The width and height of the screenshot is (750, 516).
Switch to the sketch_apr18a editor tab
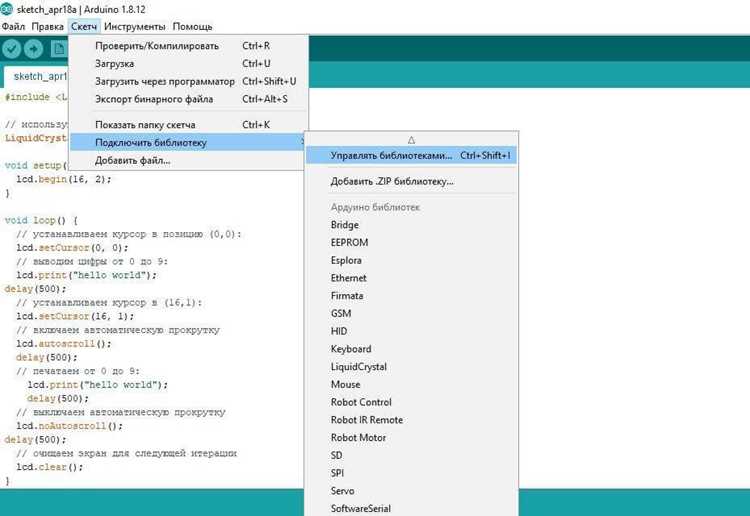point(36,77)
